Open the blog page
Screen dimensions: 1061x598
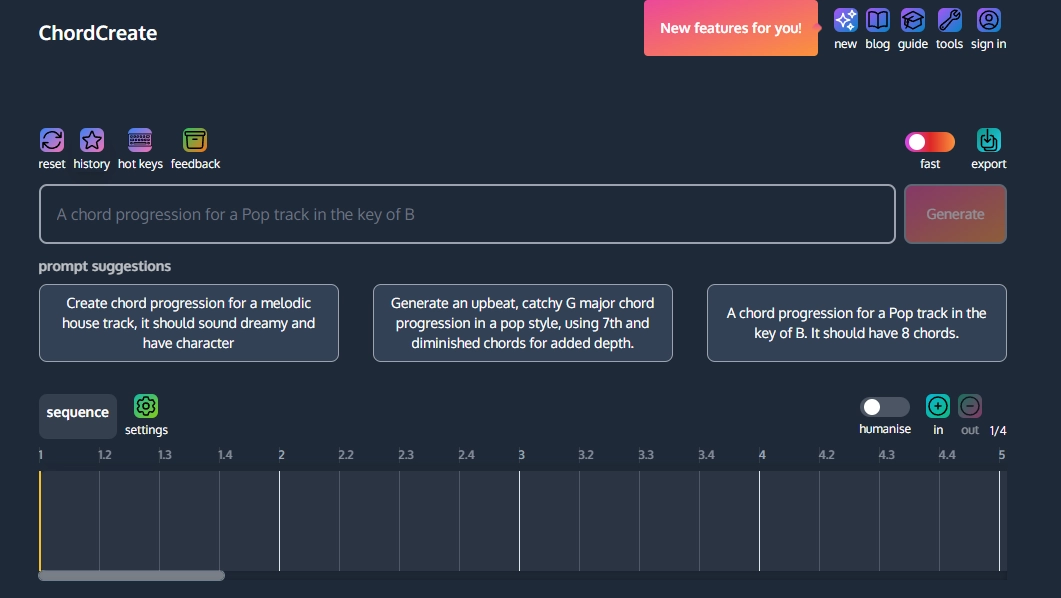tap(877, 19)
